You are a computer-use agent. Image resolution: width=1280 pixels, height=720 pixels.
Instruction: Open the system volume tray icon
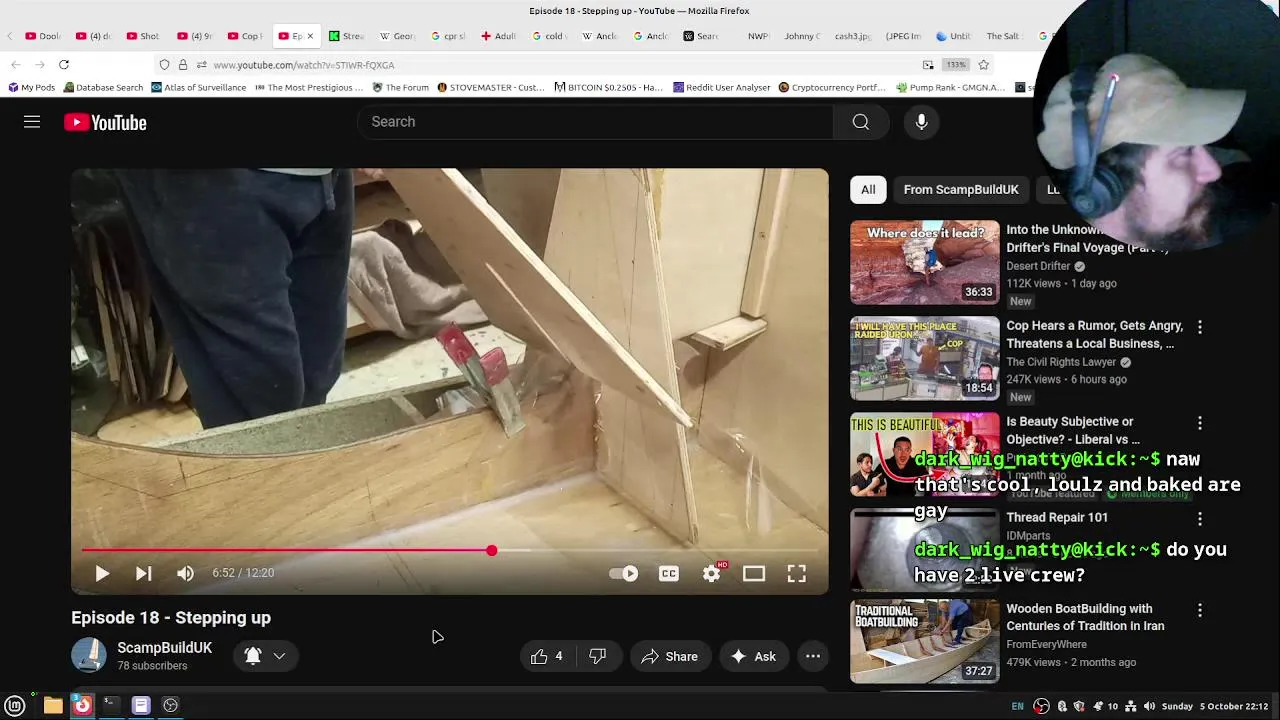[x=1149, y=706]
